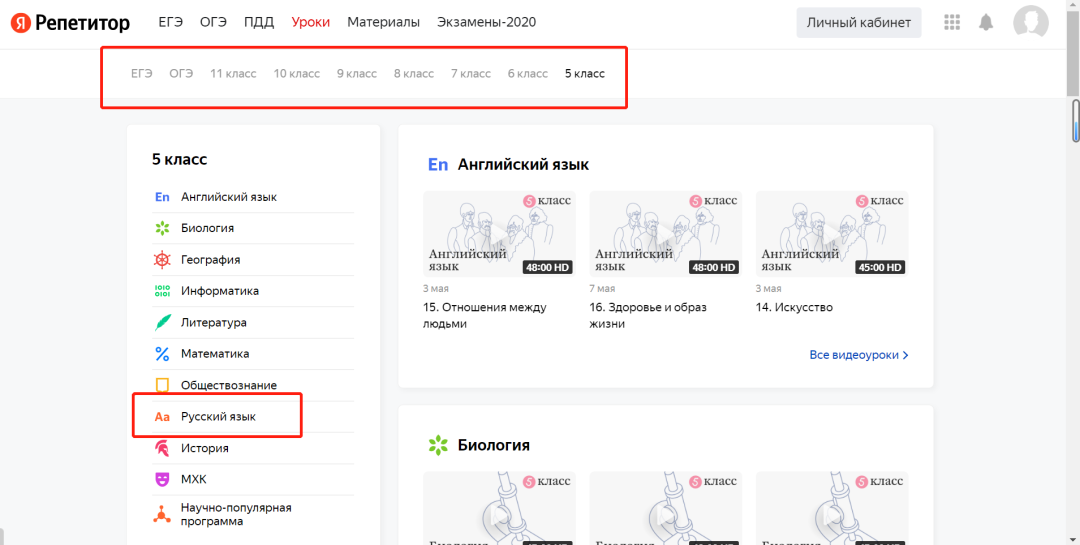Open the Экзамены-2020 navigation item

[486, 22]
